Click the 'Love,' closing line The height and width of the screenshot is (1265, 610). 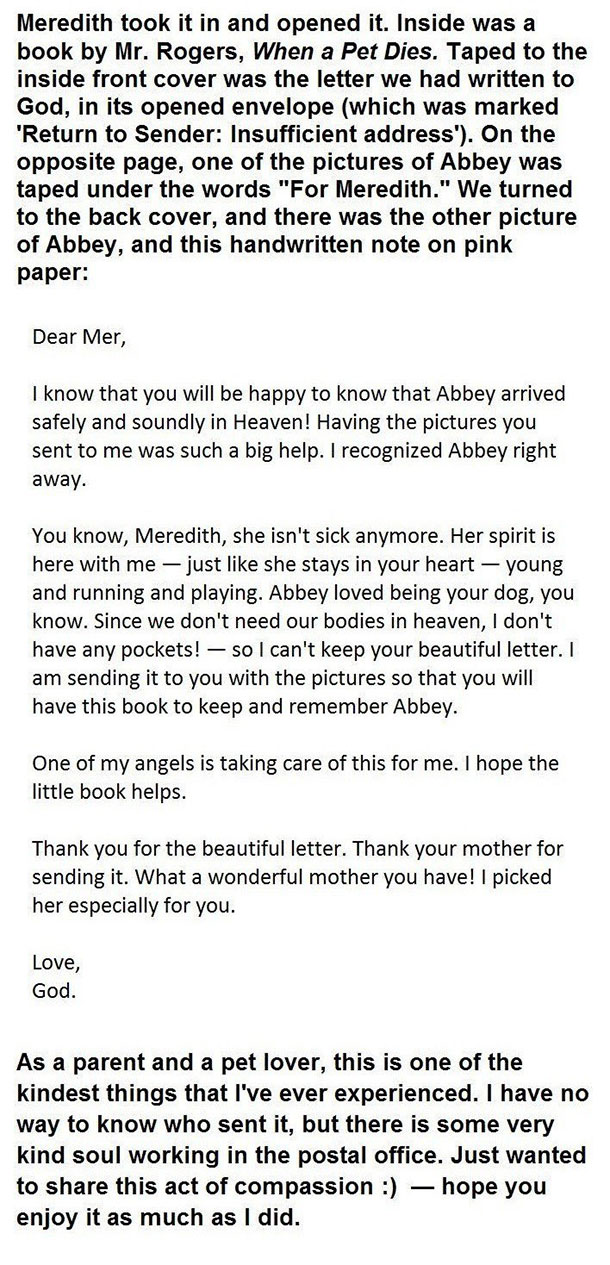pyautogui.click(x=54, y=938)
